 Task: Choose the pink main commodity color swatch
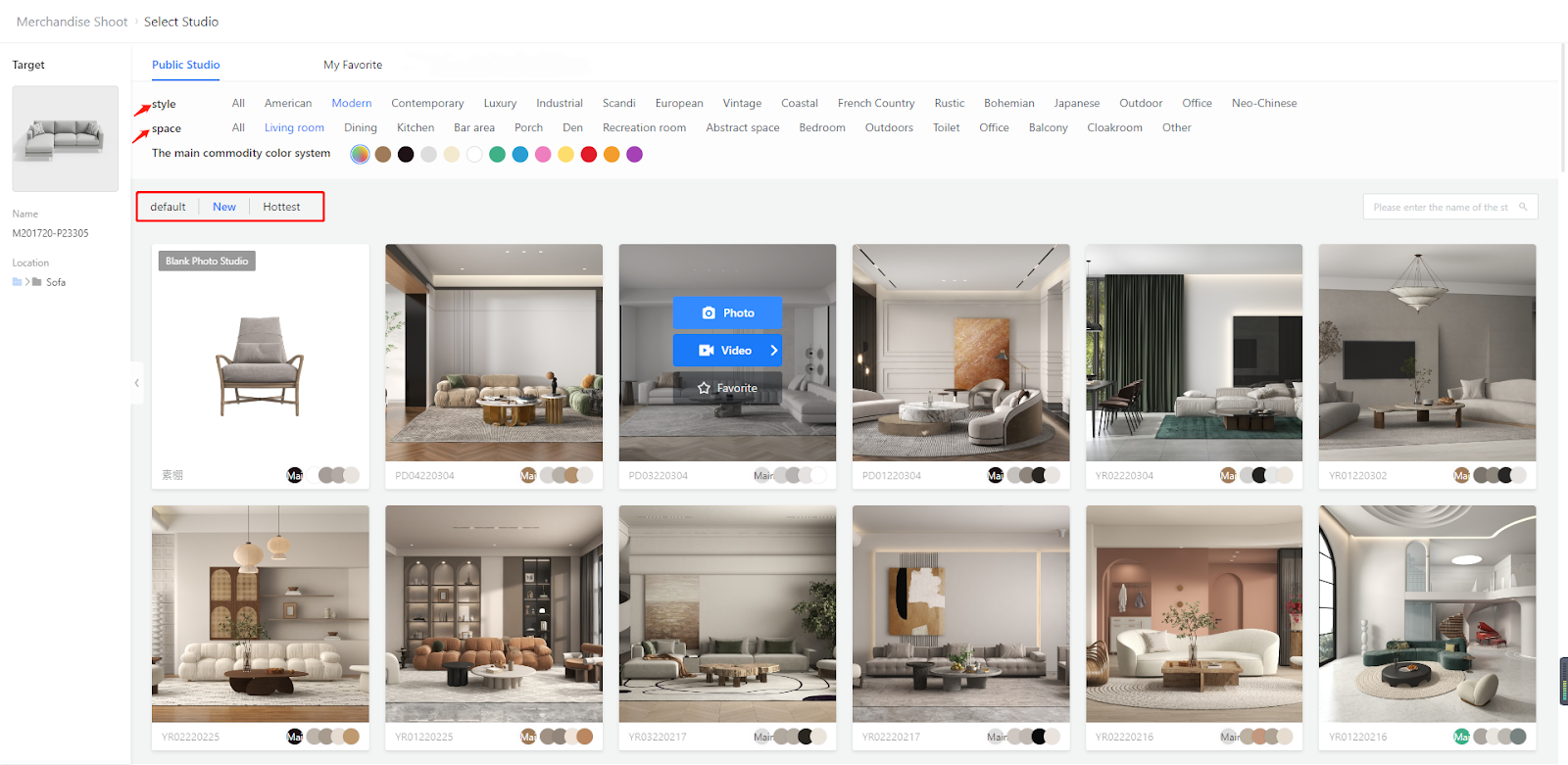point(543,154)
